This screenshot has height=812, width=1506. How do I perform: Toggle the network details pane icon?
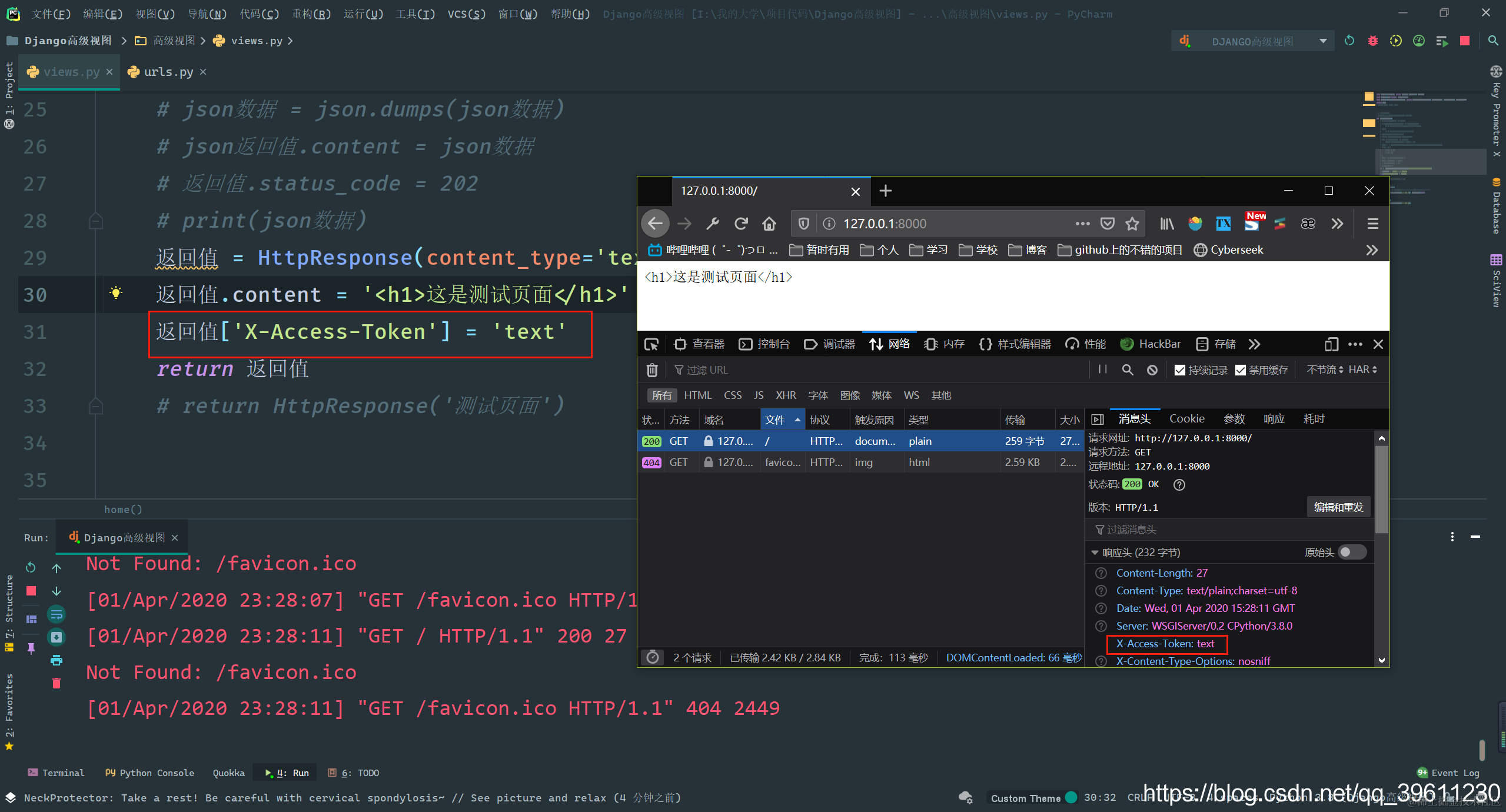pyautogui.click(x=1098, y=419)
